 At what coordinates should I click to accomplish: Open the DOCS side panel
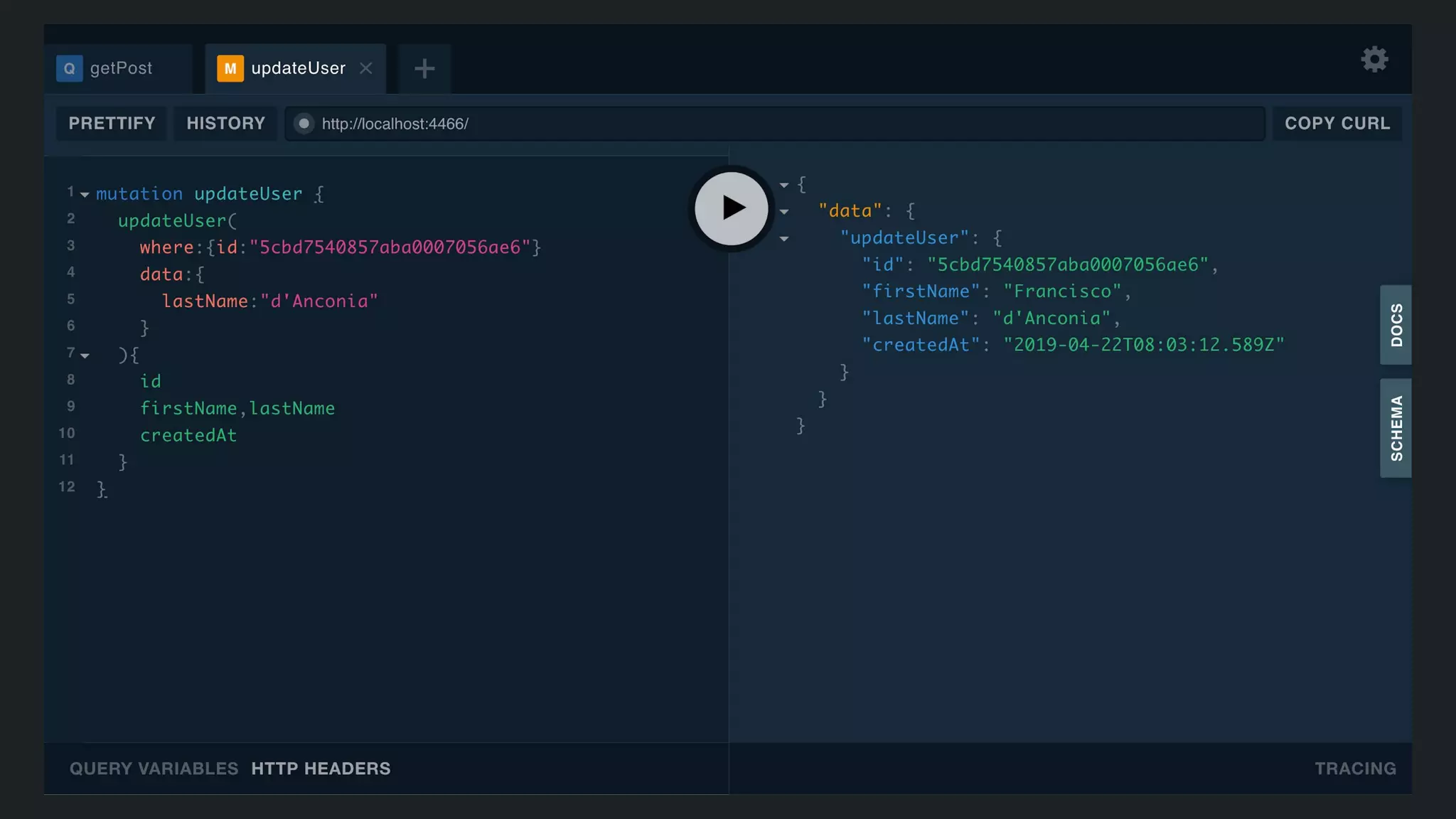click(x=1396, y=325)
